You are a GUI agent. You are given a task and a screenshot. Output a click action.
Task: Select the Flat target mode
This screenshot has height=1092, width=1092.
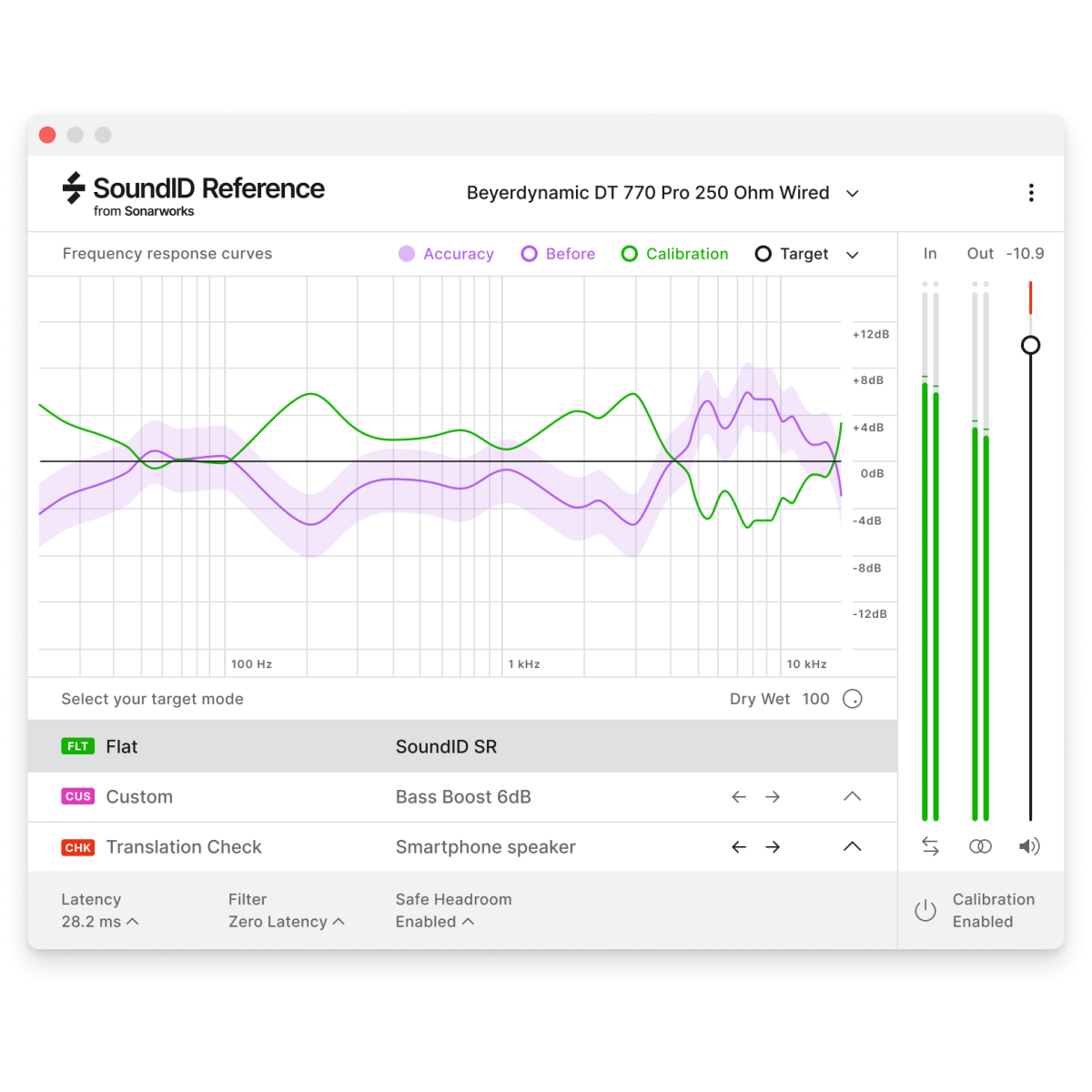click(x=122, y=747)
